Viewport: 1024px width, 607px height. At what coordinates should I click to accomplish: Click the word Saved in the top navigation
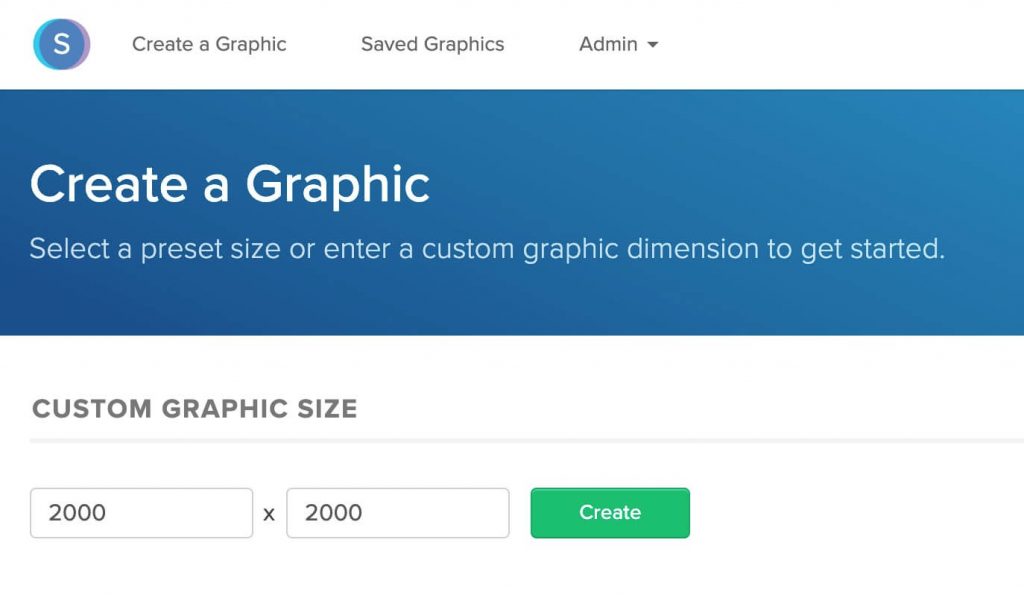(389, 44)
